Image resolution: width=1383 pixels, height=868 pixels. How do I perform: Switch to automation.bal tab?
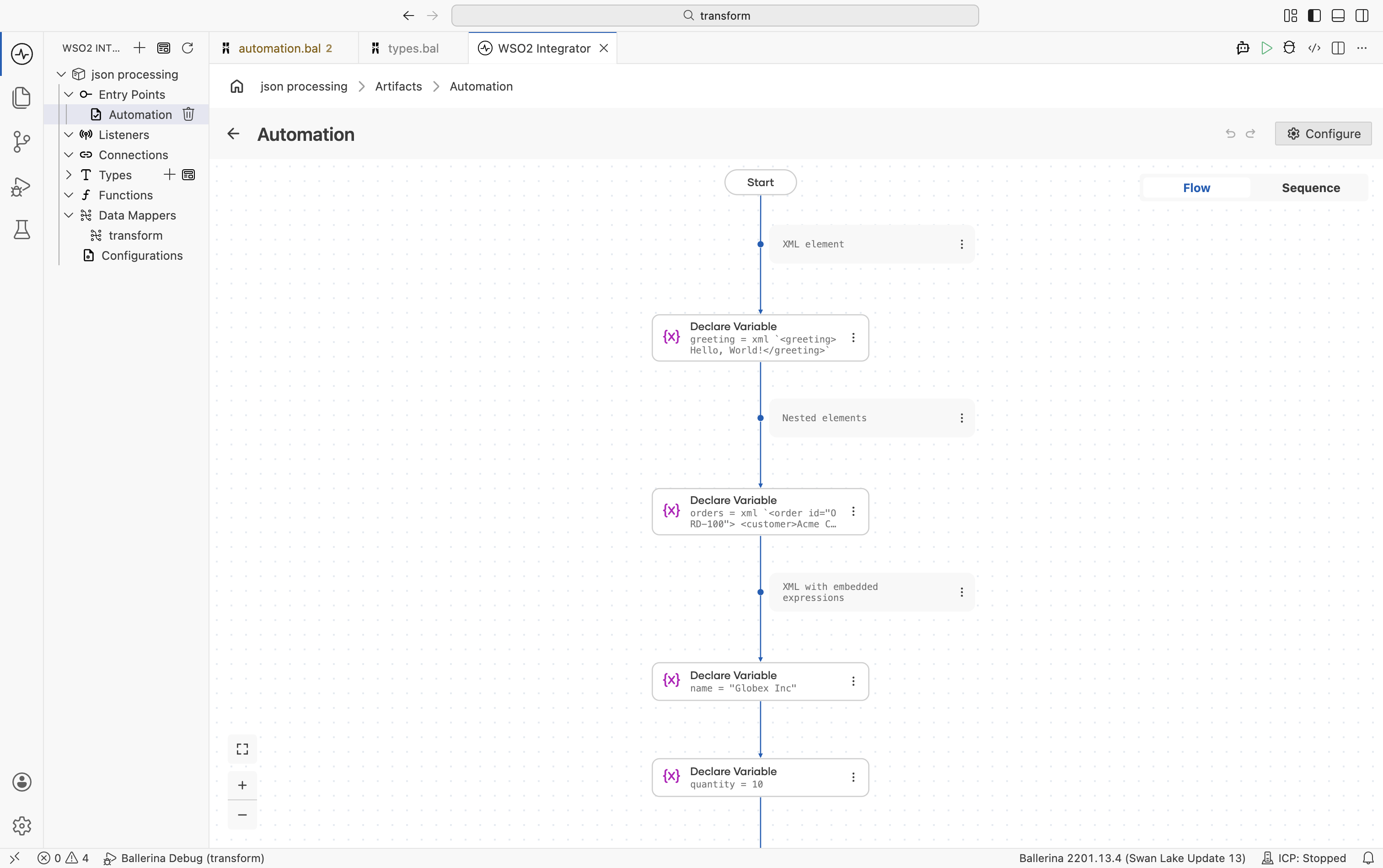pyautogui.click(x=284, y=48)
